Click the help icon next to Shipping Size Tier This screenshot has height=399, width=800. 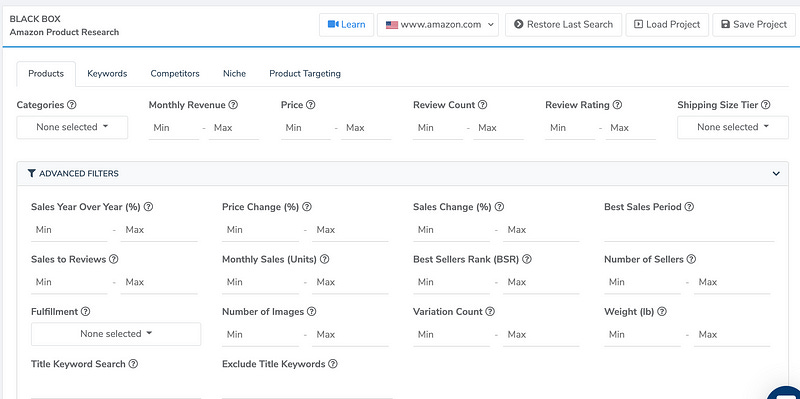tap(766, 105)
